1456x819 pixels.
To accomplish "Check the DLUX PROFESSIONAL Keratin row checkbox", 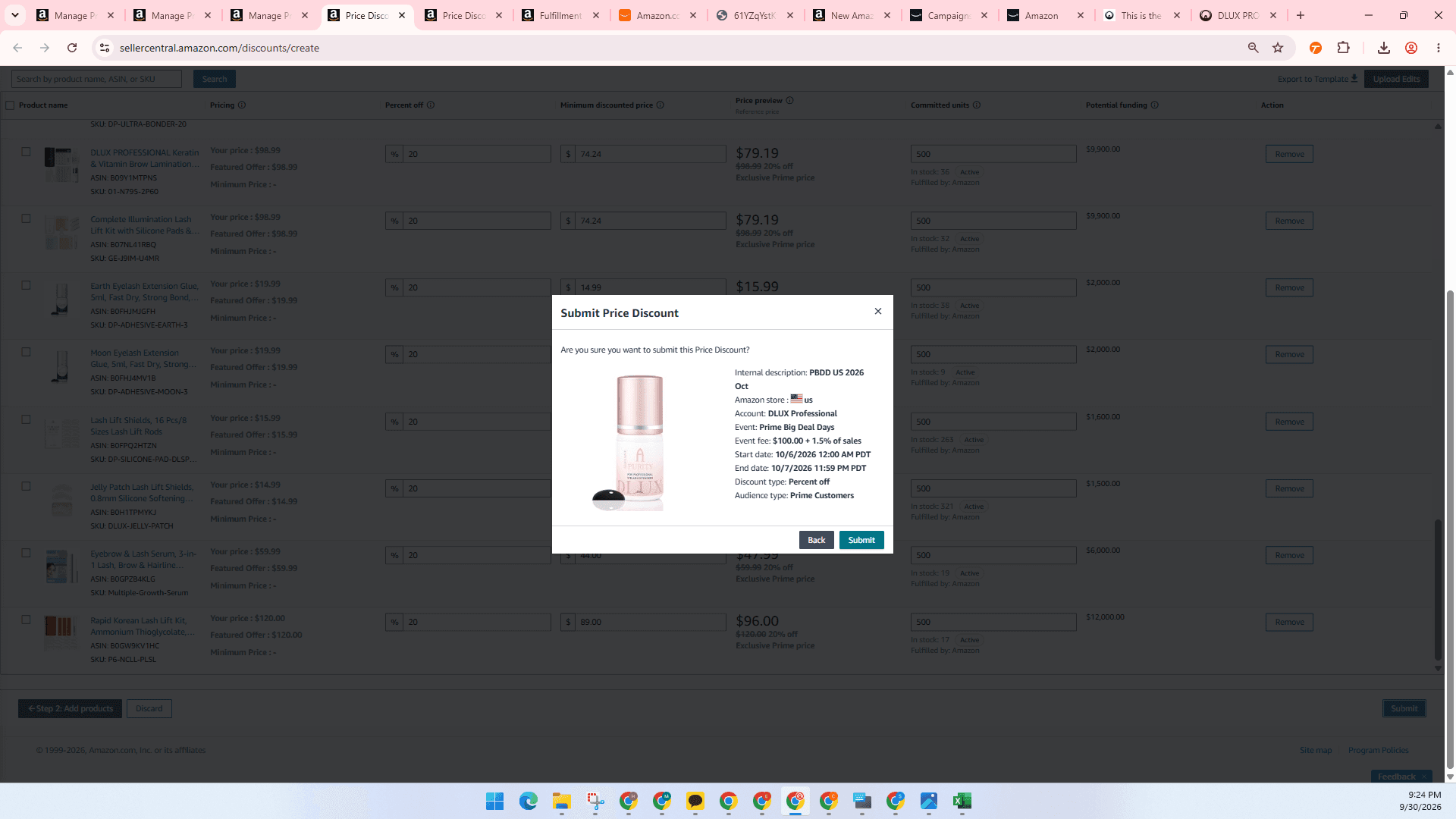I will coord(26,152).
